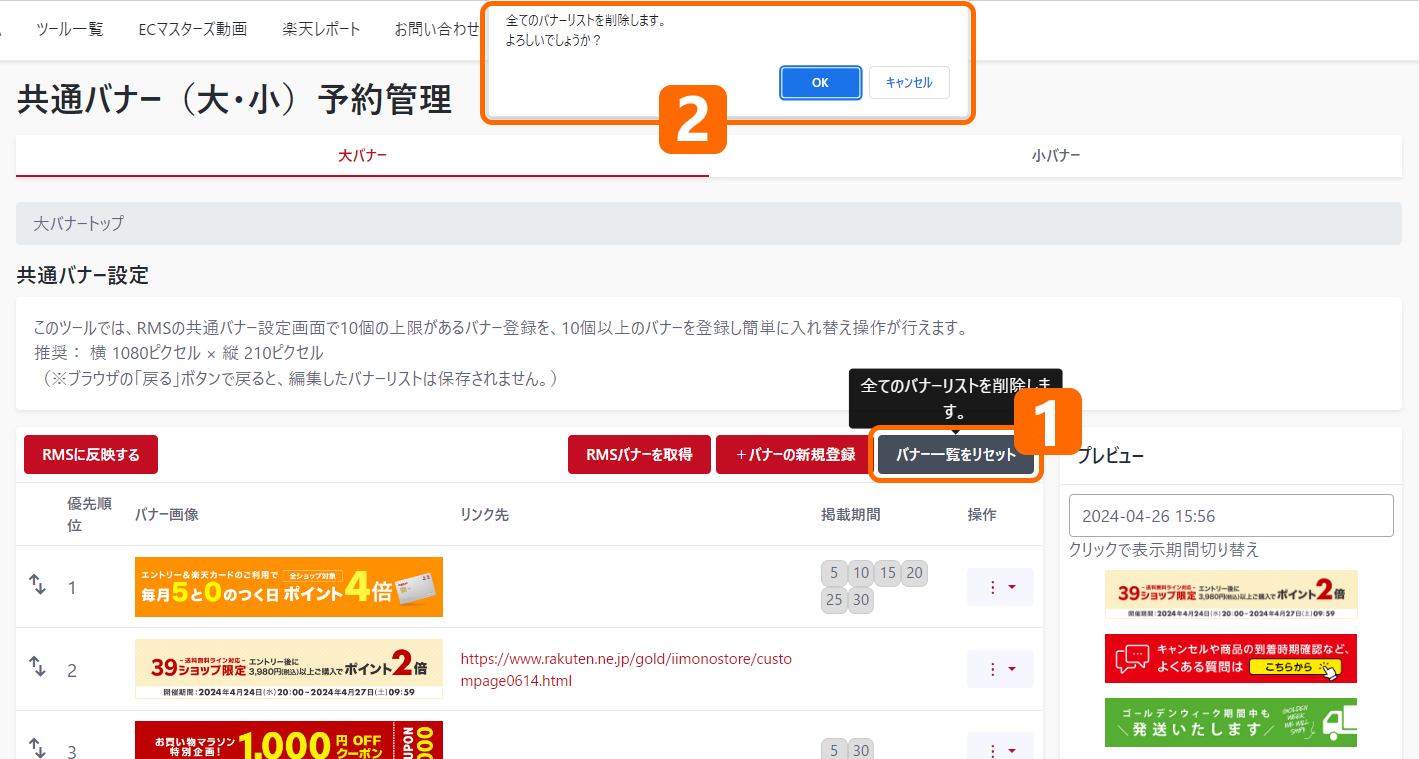Image resolution: width=1419 pixels, height=759 pixels.
Task: Click 1,000円OFFクーポン banner image in row 3
Action: point(289,740)
